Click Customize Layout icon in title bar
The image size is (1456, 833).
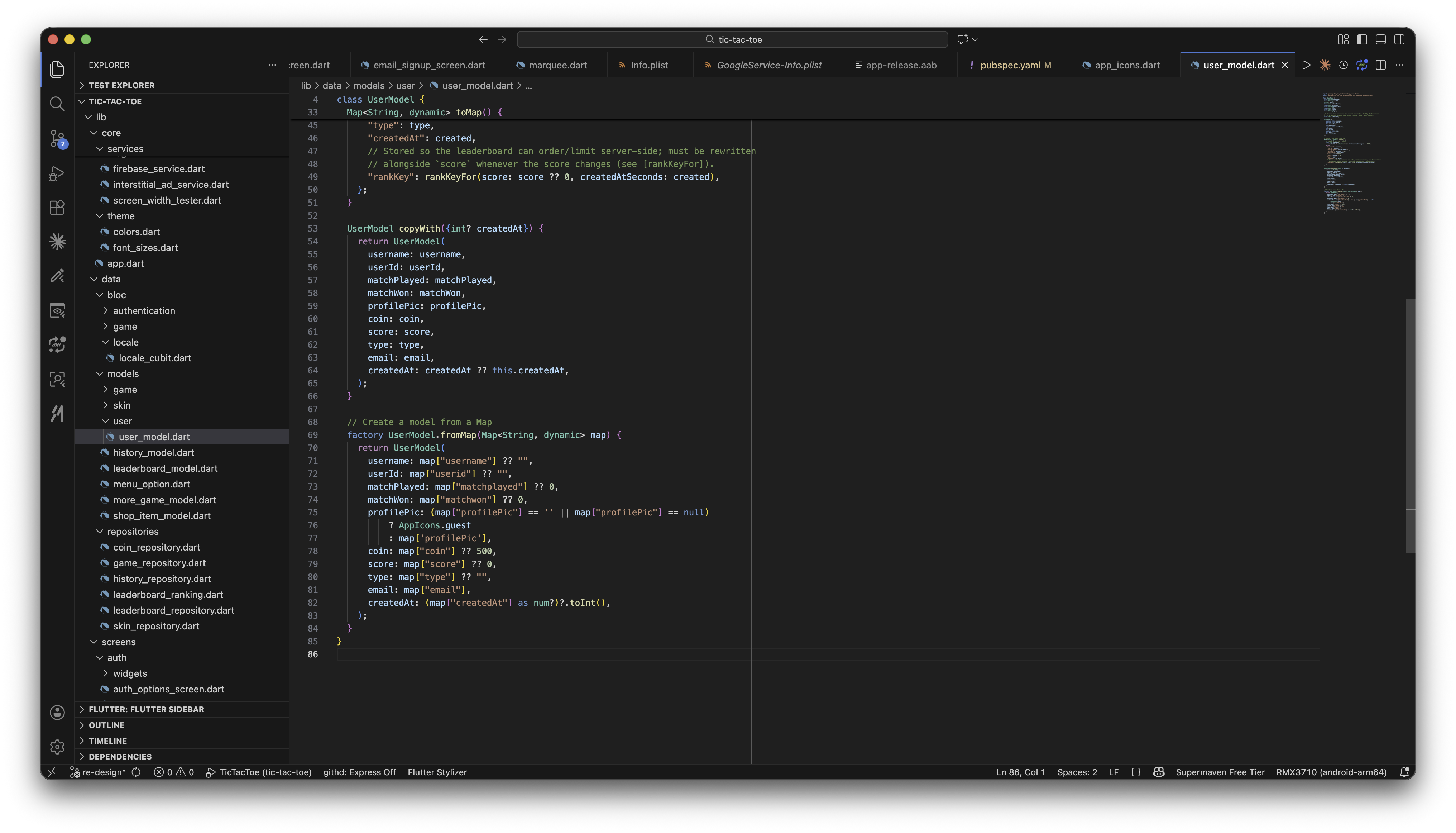point(1344,39)
